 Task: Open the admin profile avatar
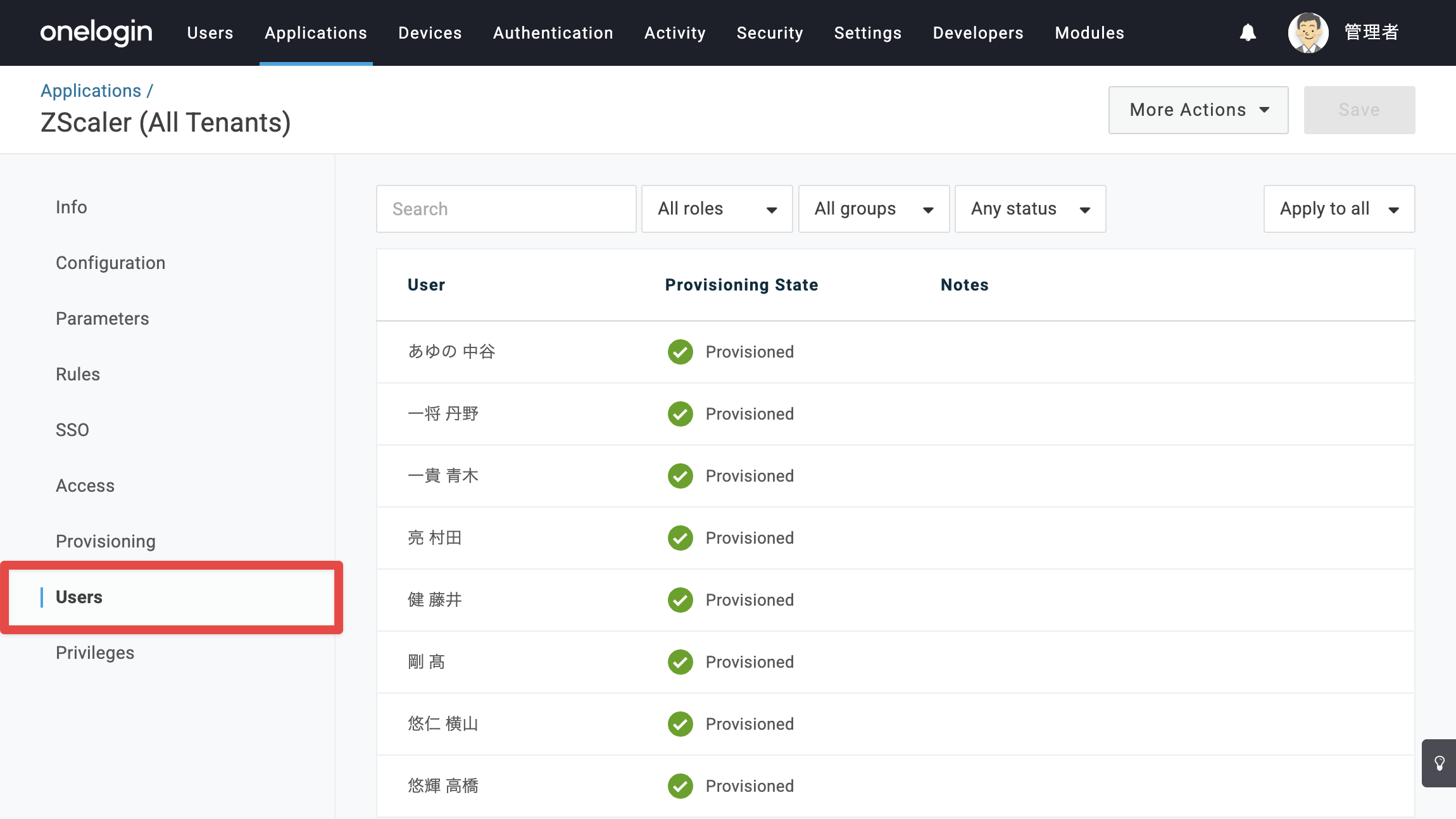pos(1308,32)
